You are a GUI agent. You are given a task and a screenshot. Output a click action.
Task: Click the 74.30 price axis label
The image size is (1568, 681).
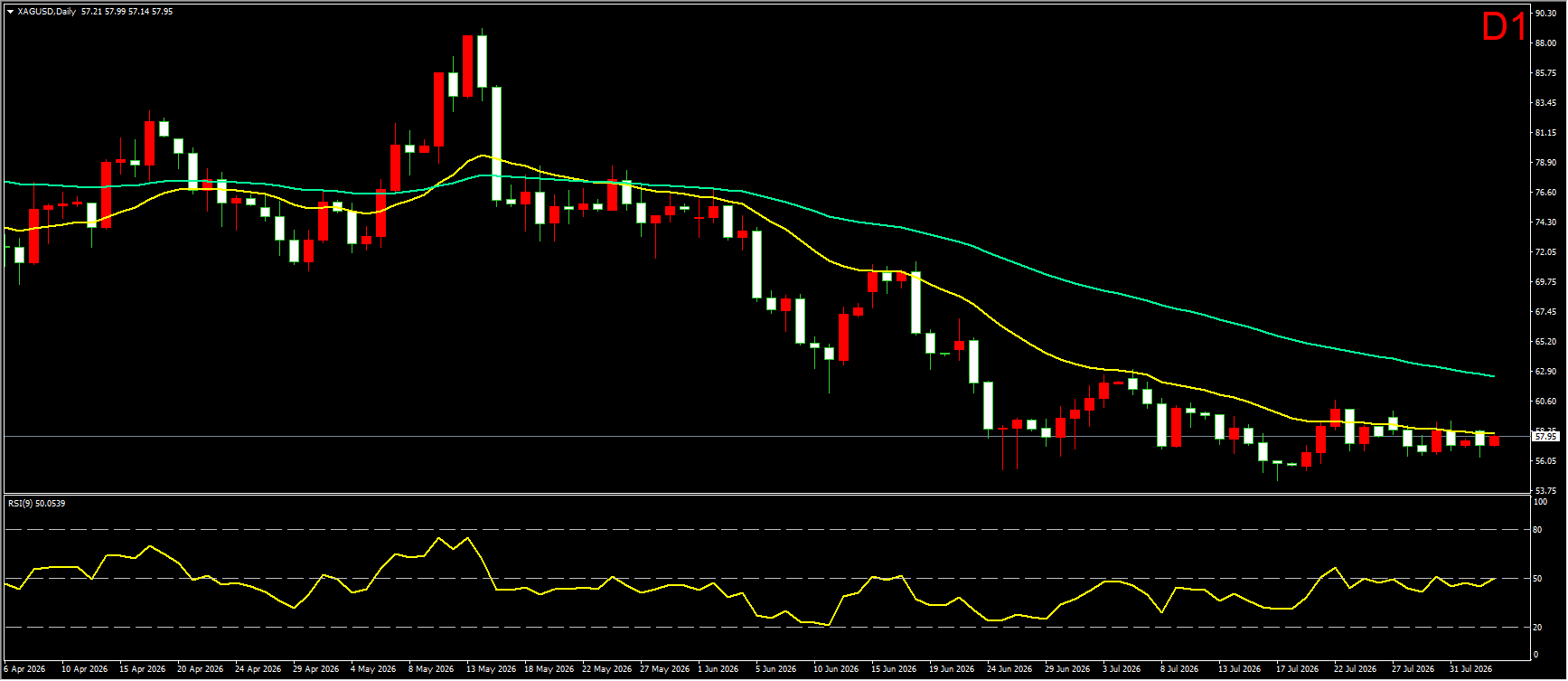pyautogui.click(x=1545, y=222)
